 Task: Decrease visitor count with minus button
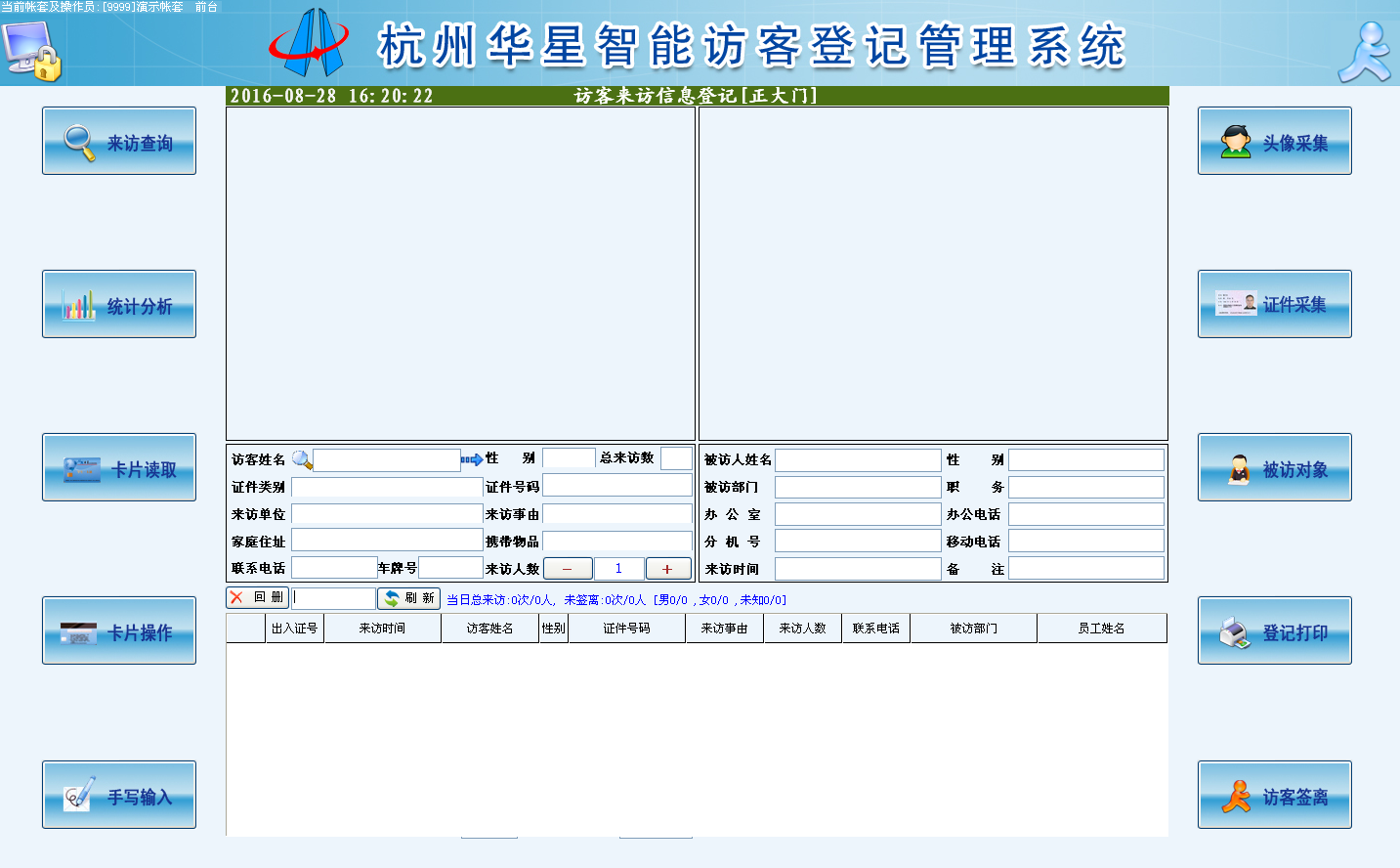point(568,568)
